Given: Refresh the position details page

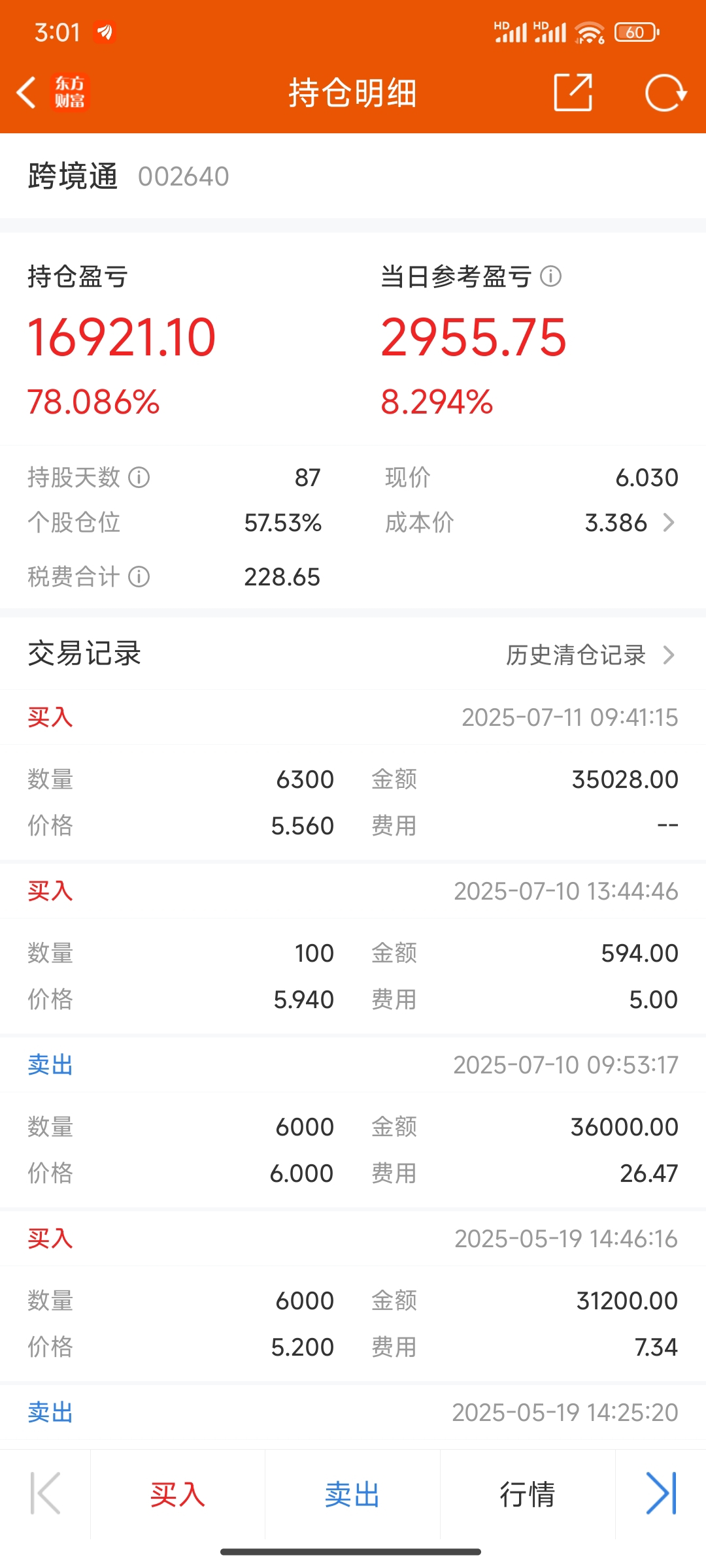Looking at the screenshot, I should [665, 93].
